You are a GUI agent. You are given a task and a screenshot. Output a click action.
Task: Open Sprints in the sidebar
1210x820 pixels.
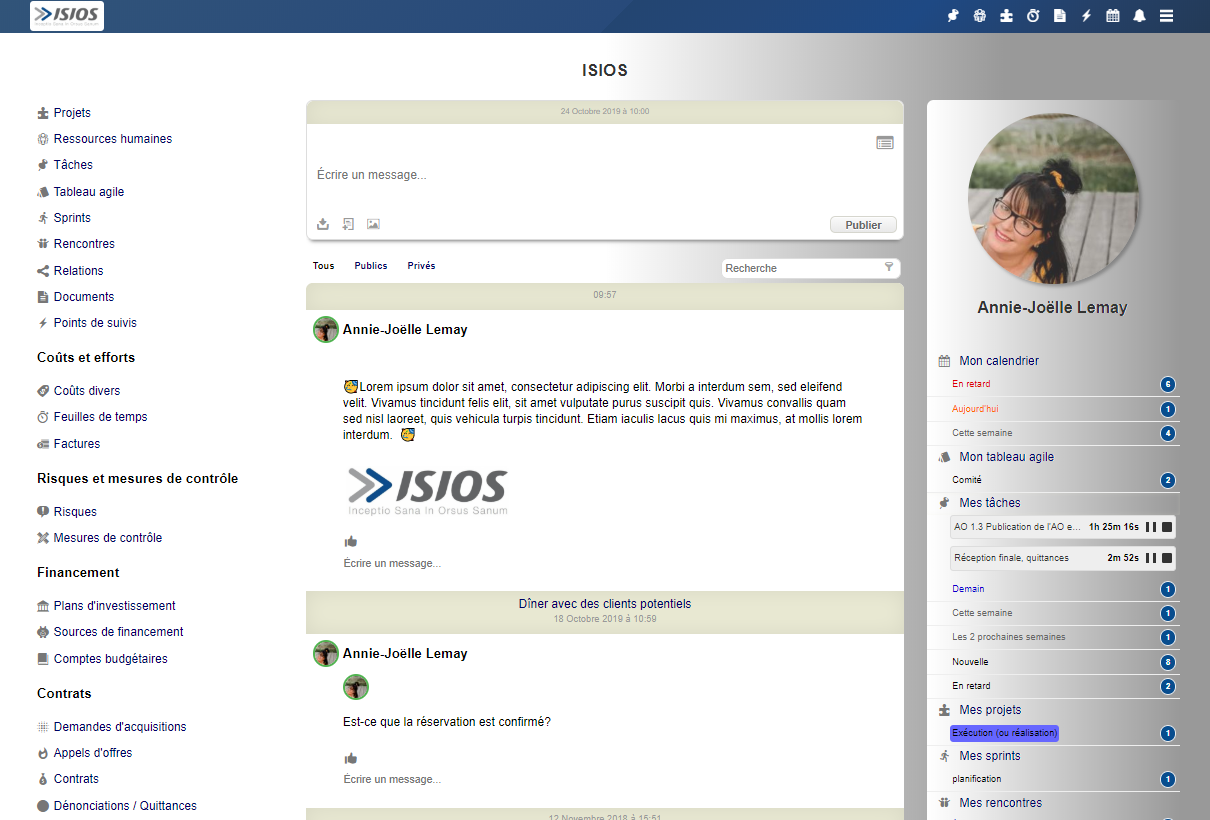72,218
